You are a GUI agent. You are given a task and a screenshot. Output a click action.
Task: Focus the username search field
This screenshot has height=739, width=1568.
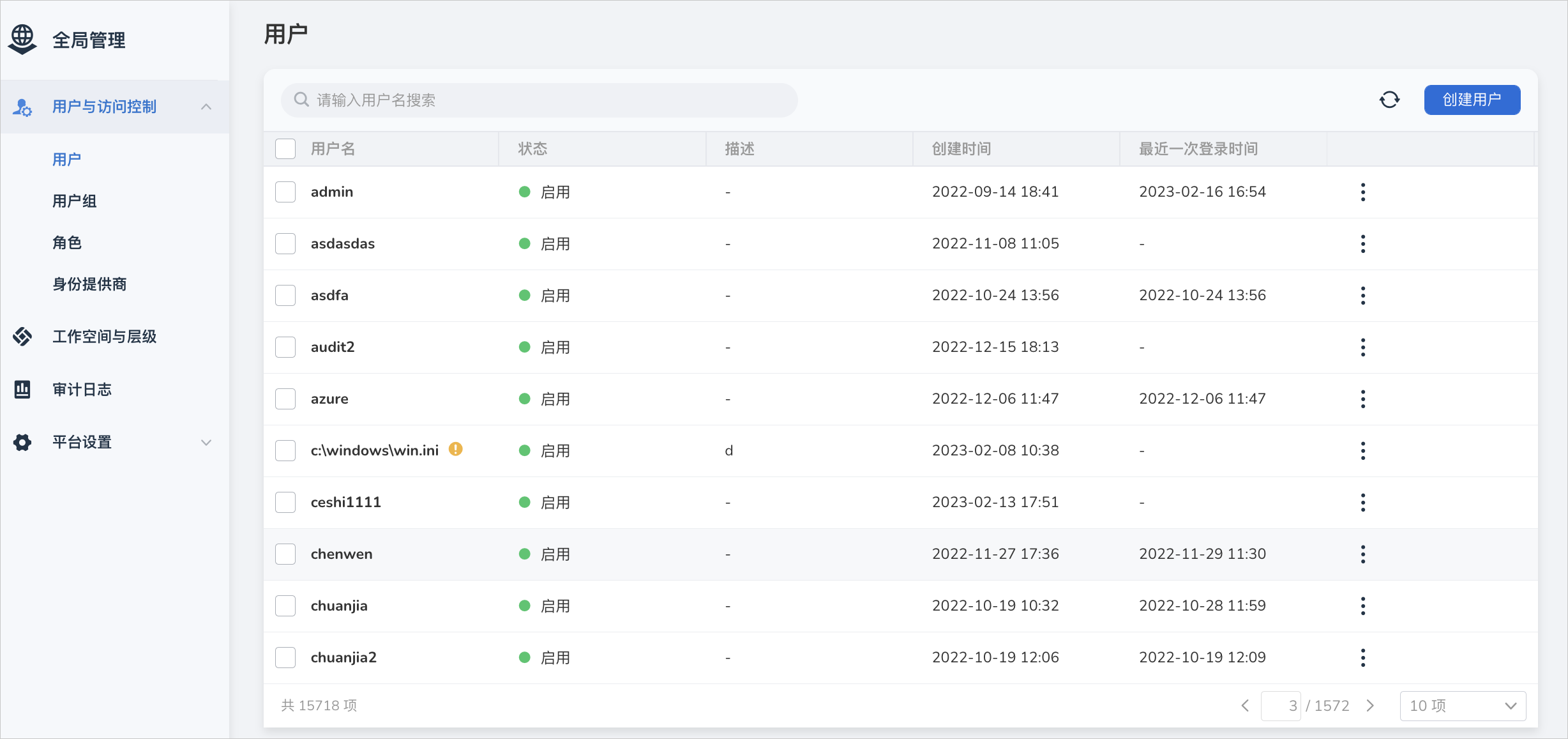[x=539, y=100]
